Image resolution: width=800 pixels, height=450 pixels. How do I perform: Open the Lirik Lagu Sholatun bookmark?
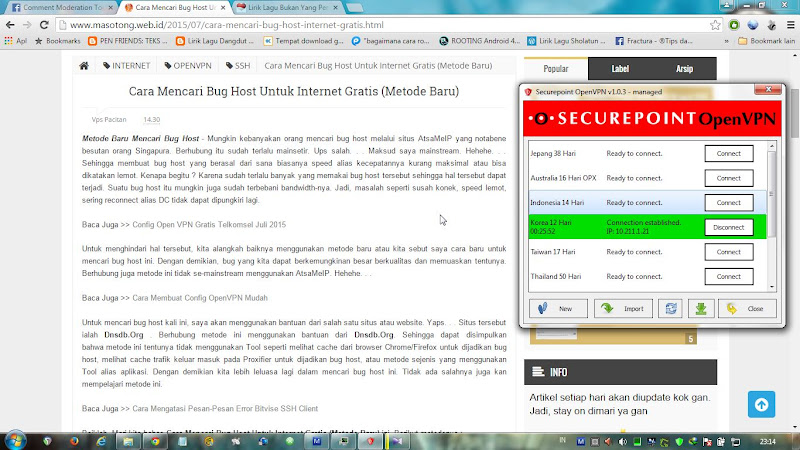567,41
